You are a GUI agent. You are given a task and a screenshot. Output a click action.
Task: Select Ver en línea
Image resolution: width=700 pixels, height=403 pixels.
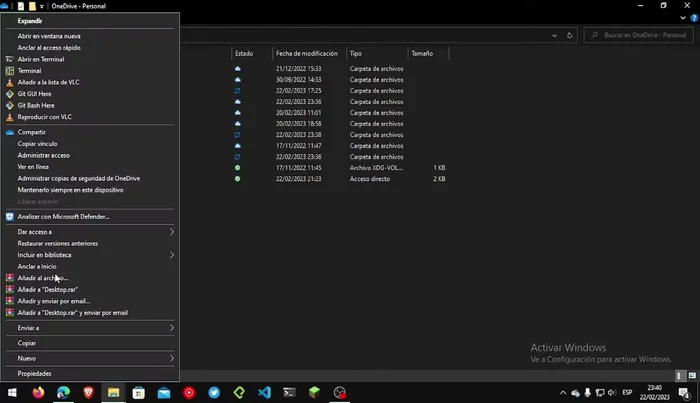[x=90, y=167]
